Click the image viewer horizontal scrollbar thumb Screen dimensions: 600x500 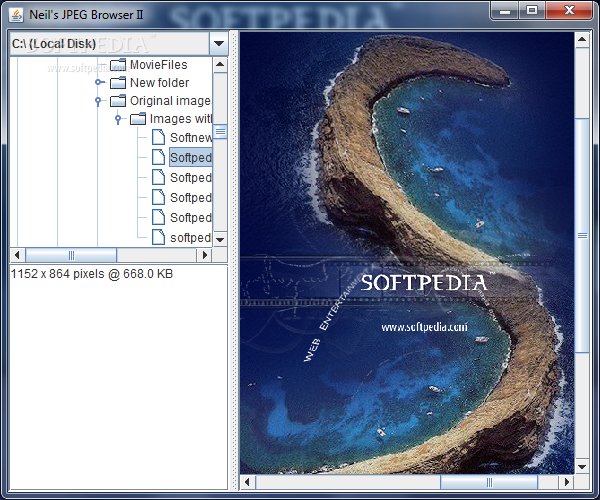489,482
